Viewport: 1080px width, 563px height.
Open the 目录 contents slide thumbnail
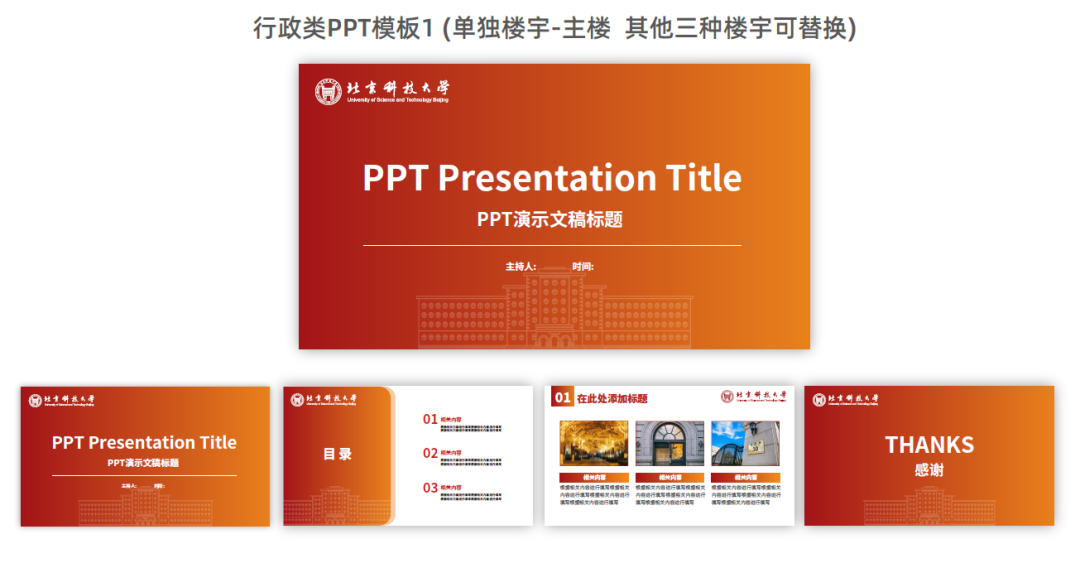point(408,456)
